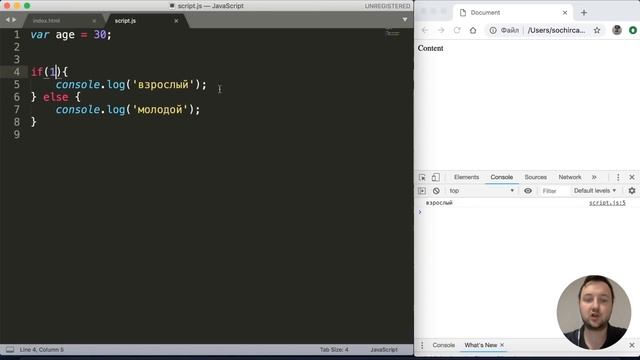
Task: Close the DevTools panel
Action: pyautogui.click(x=632, y=177)
